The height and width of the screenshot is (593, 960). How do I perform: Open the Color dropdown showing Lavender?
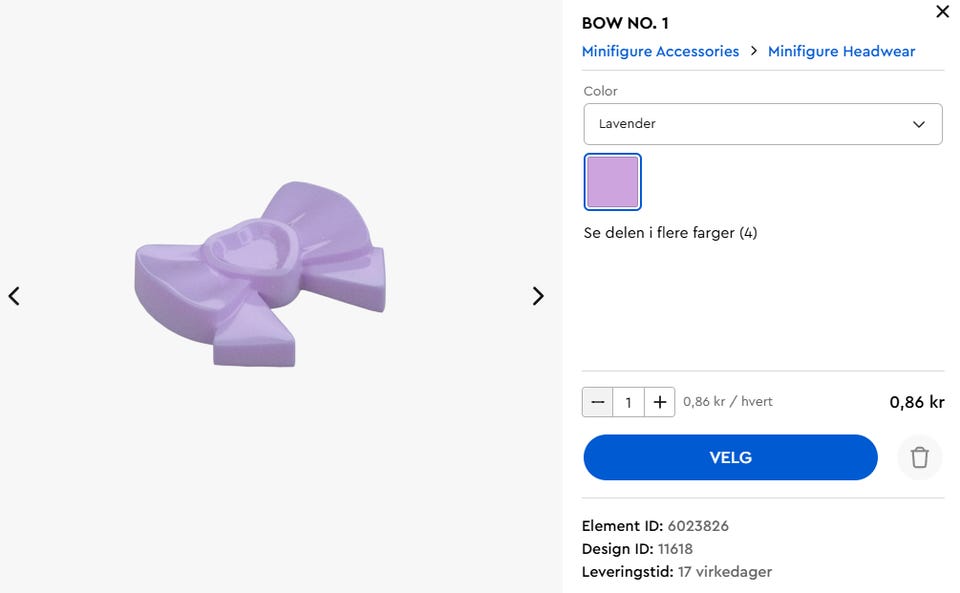tap(762, 124)
